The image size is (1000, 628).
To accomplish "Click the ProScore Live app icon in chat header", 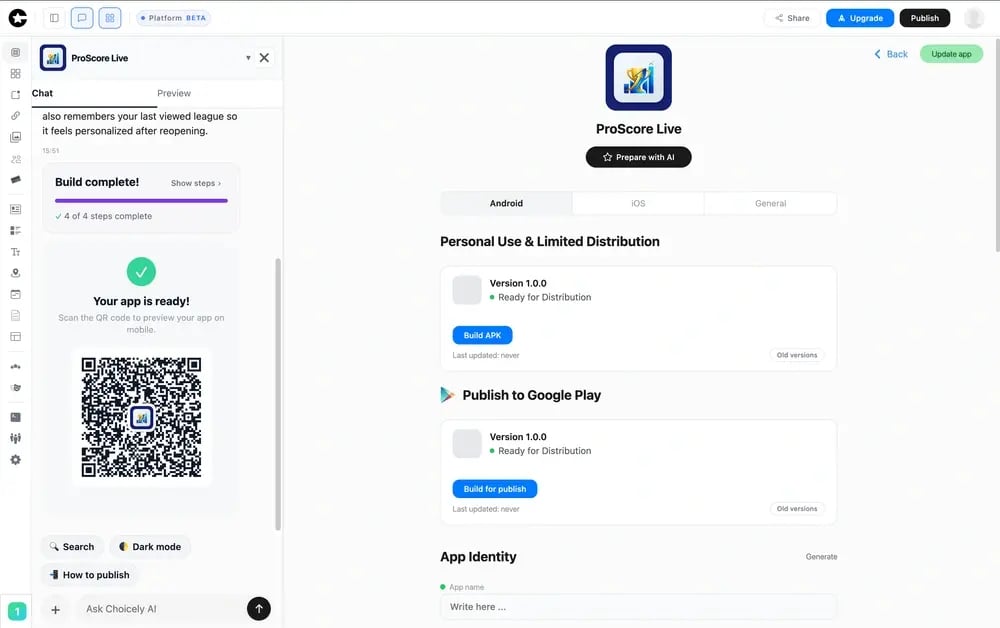I will (x=53, y=58).
